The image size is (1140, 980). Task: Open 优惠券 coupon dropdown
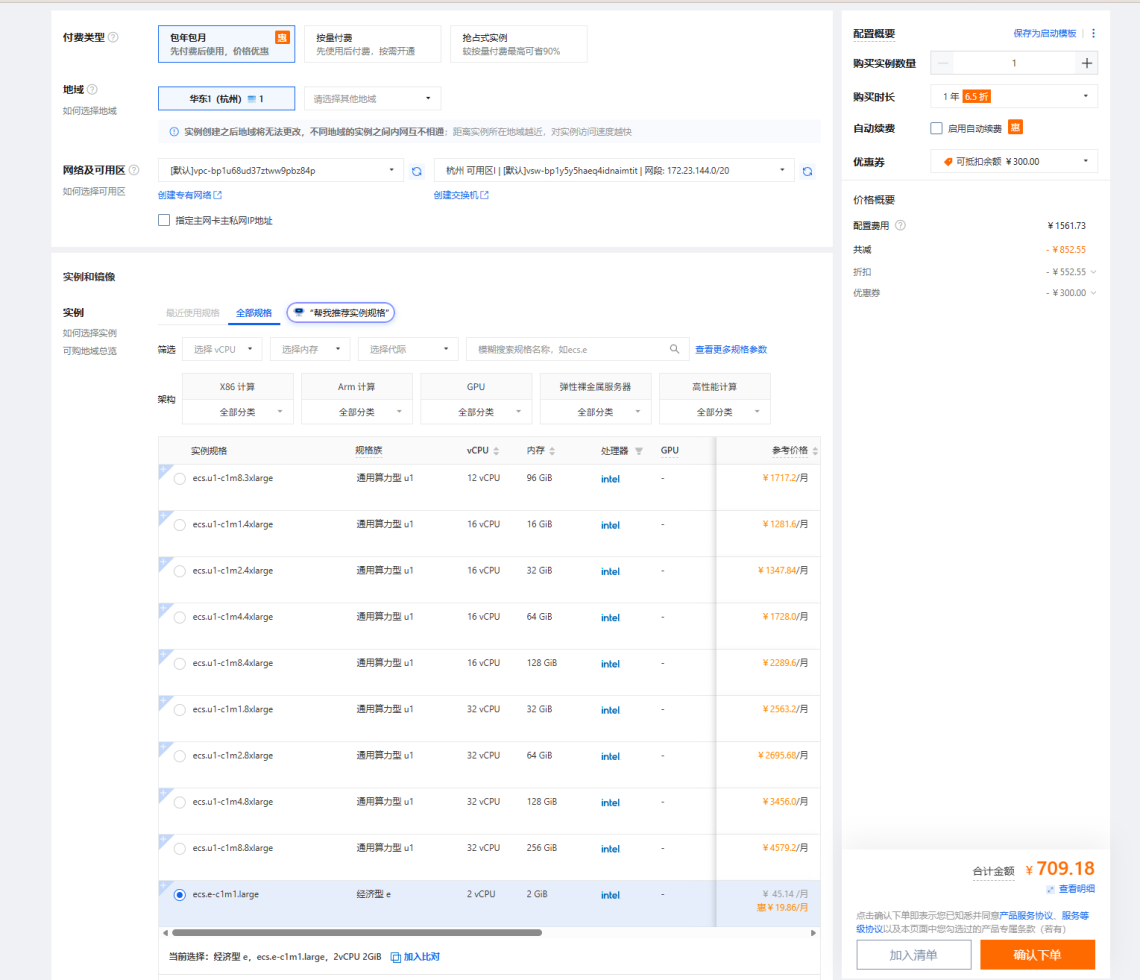(x=1014, y=161)
